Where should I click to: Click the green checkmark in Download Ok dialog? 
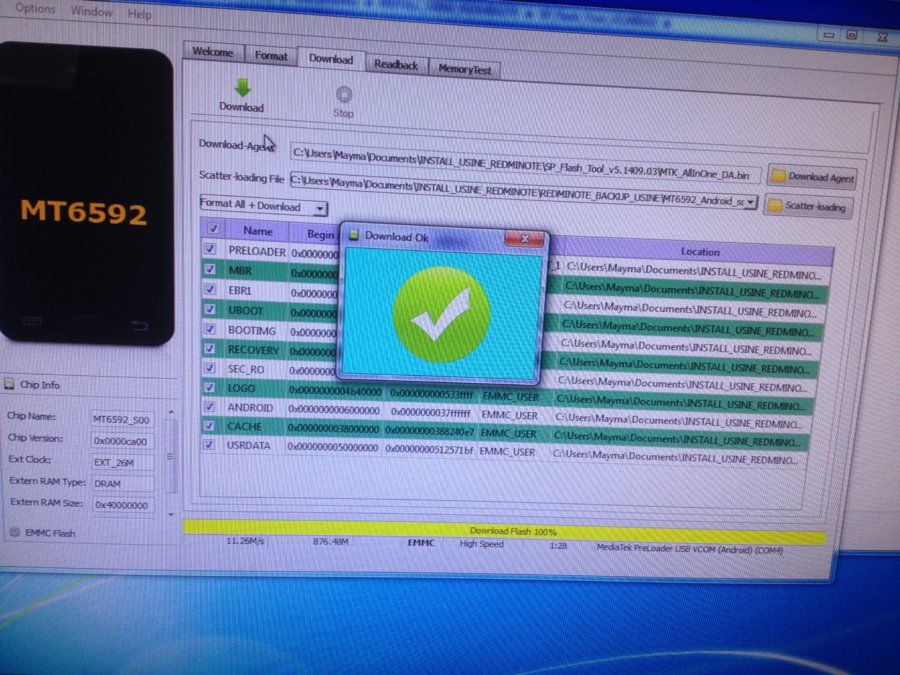pyautogui.click(x=441, y=314)
